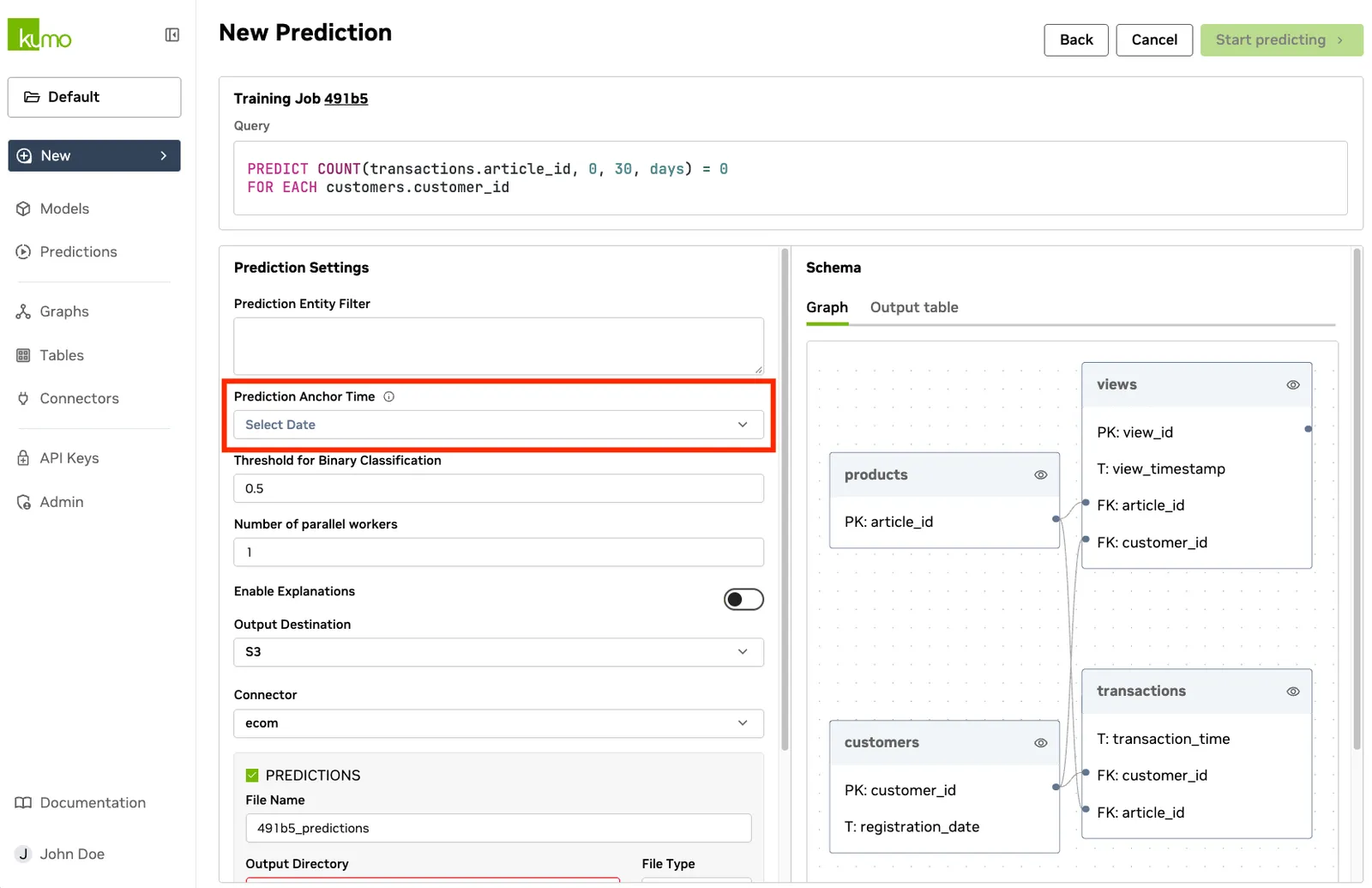Open Predictions in the sidebar
1372x888 pixels.
78,251
